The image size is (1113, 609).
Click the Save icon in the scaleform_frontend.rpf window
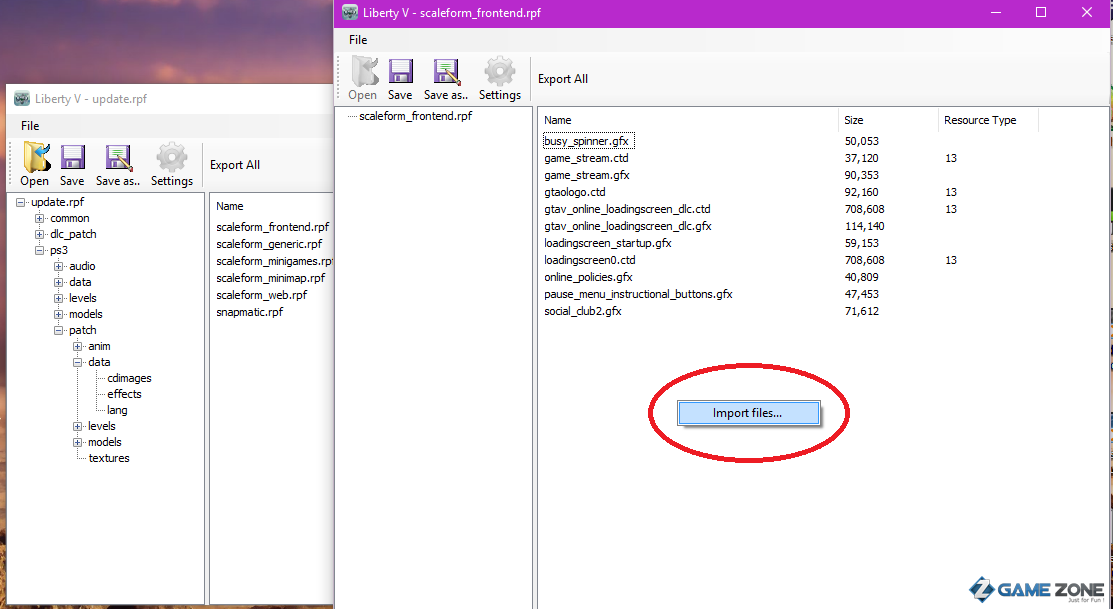tap(400, 72)
